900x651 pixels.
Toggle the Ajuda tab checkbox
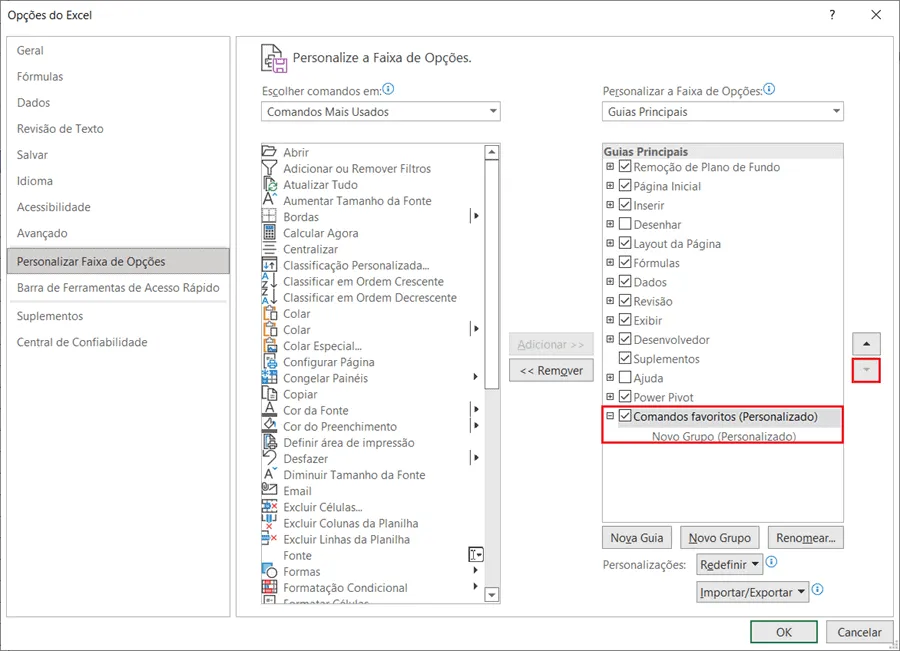[x=625, y=377]
